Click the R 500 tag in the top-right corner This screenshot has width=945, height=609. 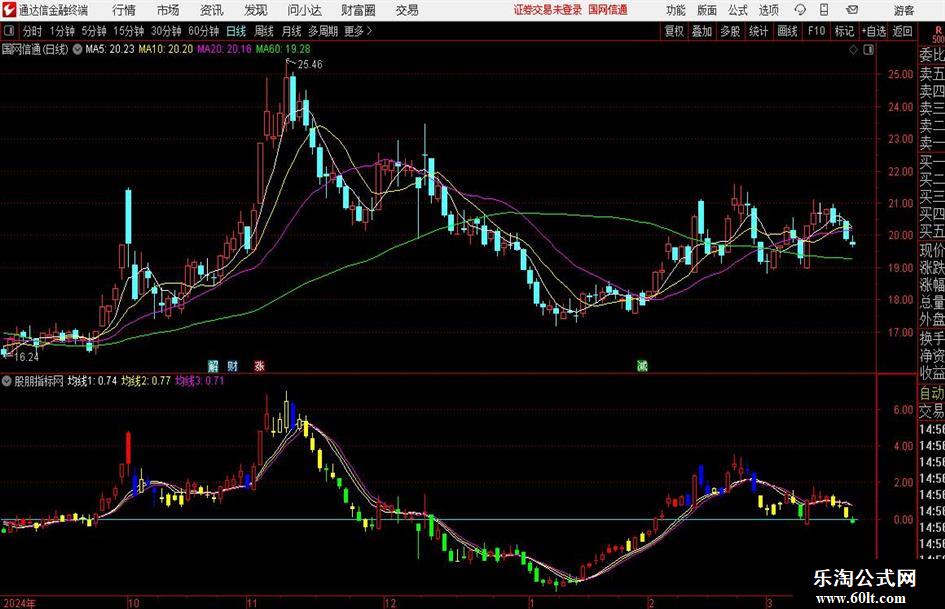[x=938, y=34]
